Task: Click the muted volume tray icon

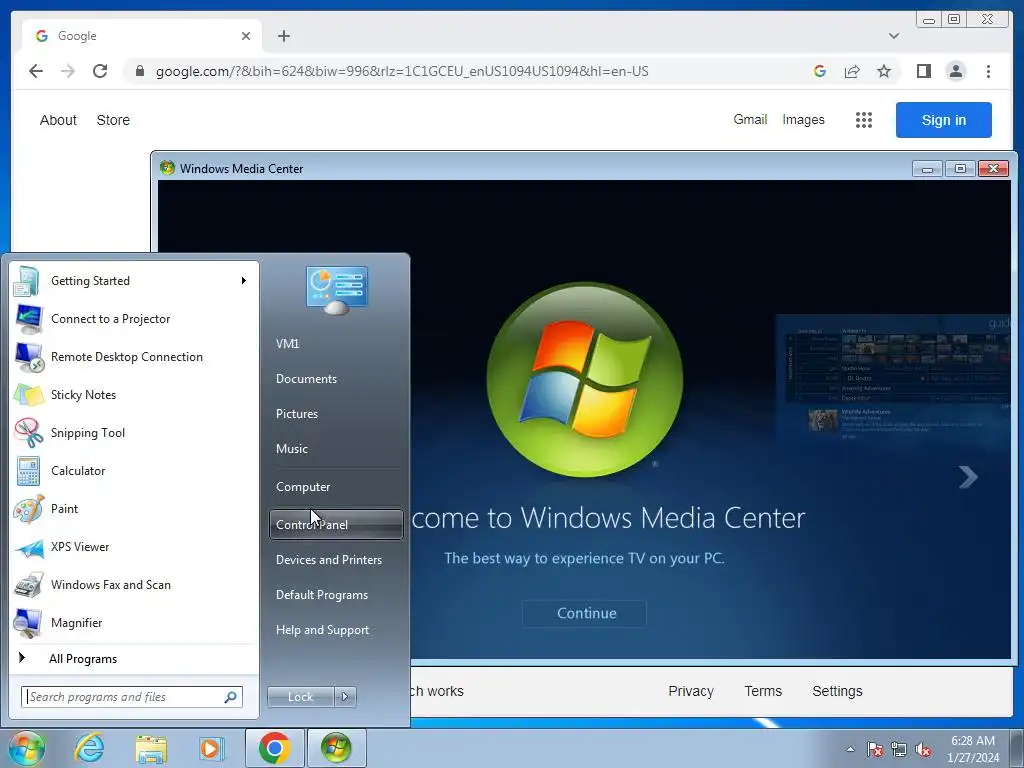Action: click(923, 749)
